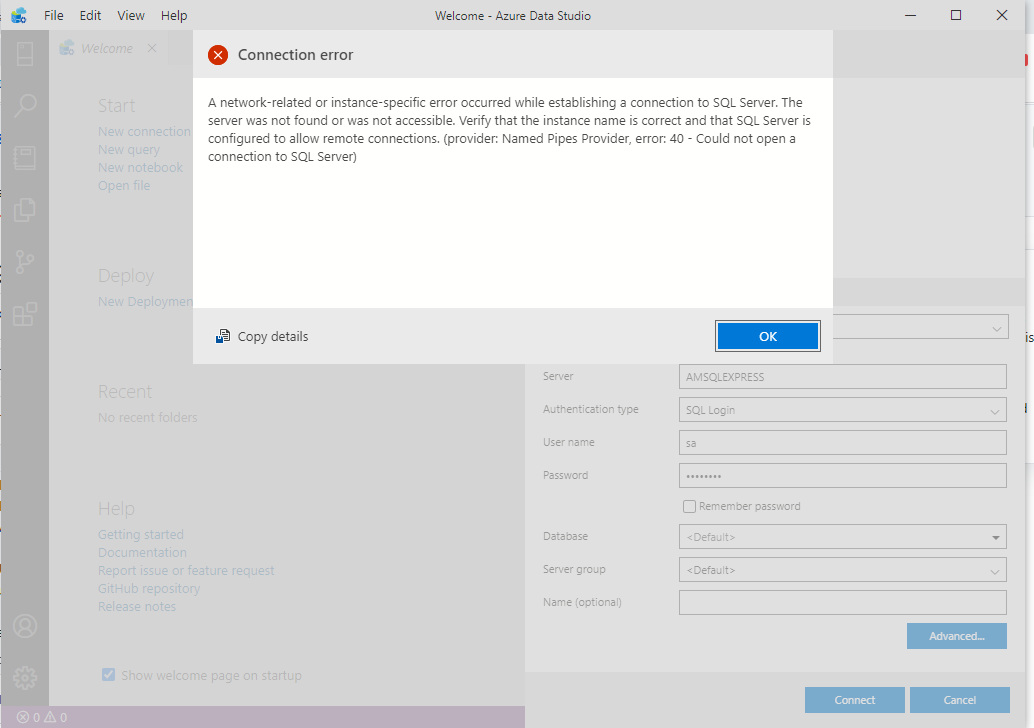Screen dimensions: 1034x728
Task: Click the Advanced... button
Action: click(956, 636)
